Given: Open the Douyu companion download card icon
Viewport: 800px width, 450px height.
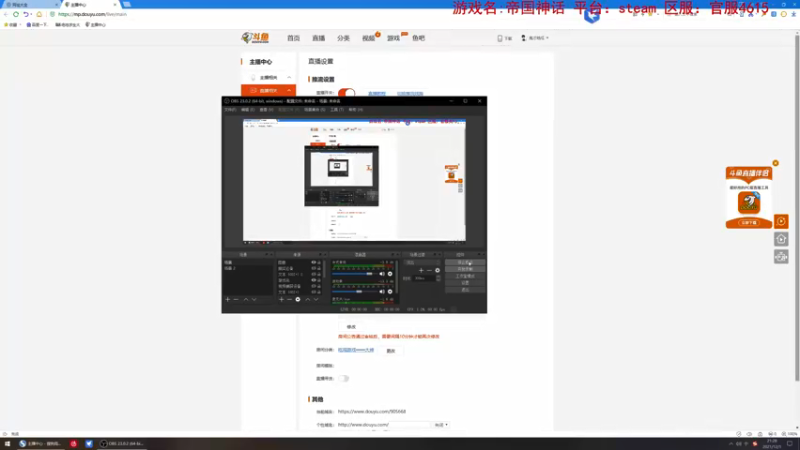Looking at the screenshot, I should click(748, 203).
